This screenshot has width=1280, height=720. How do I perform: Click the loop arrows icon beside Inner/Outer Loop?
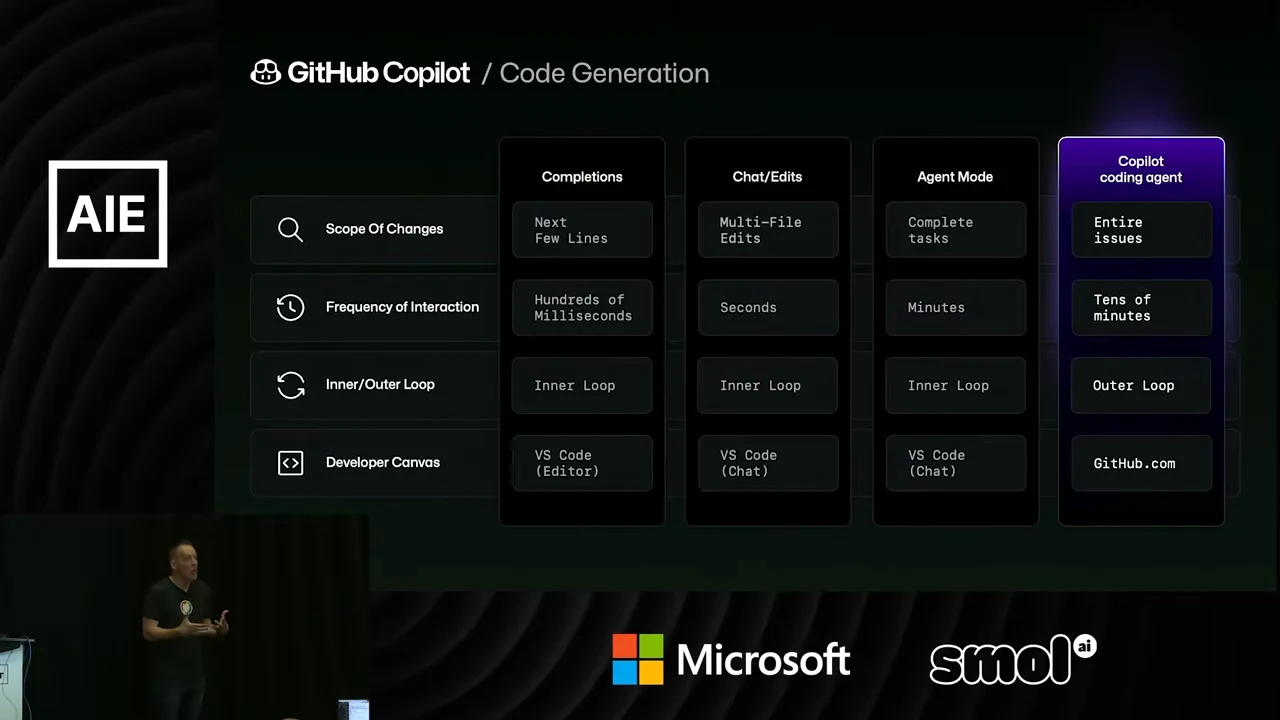[x=290, y=385]
